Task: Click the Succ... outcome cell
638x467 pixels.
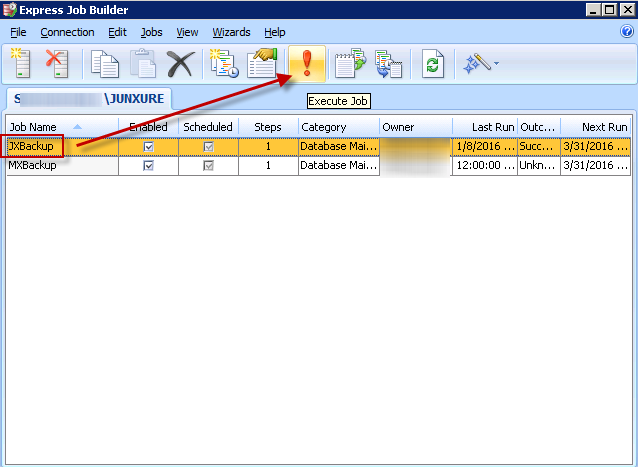Action: [539, 146]
